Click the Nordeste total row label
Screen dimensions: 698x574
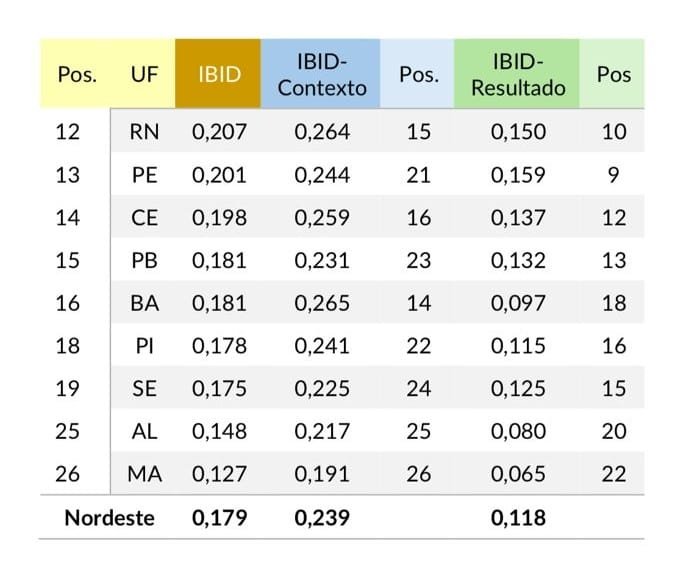pos(109,518)
